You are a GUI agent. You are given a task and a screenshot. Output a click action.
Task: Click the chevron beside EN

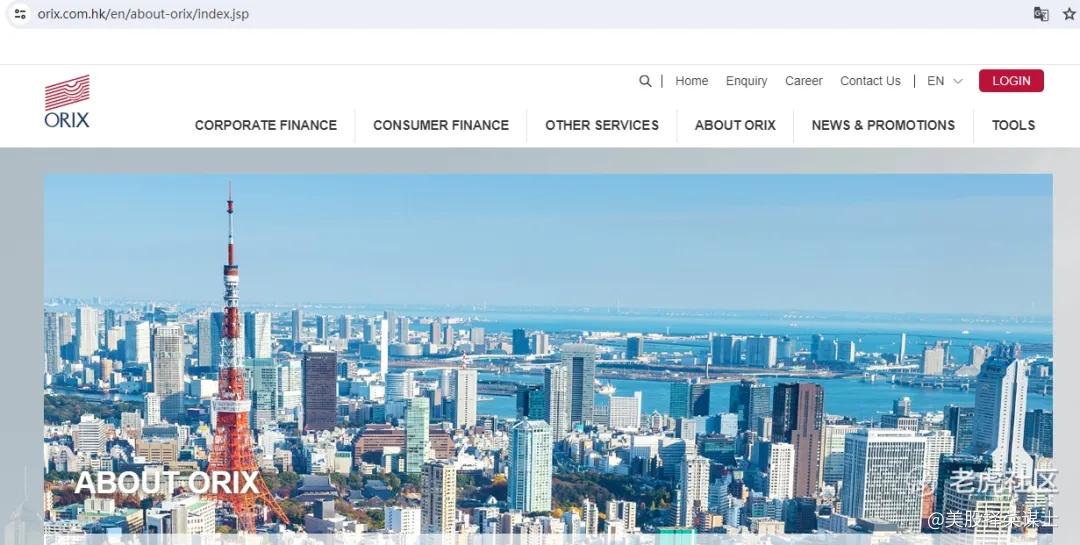[957, 81]
